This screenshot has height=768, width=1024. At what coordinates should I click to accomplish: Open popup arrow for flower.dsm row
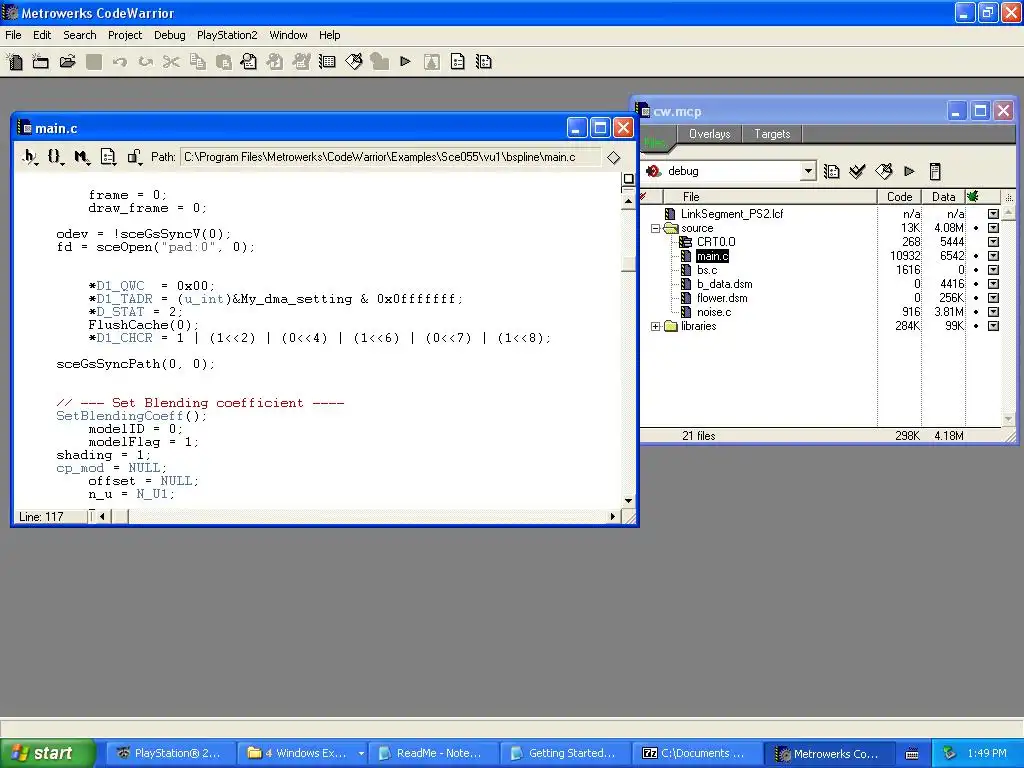click(993, 298)
